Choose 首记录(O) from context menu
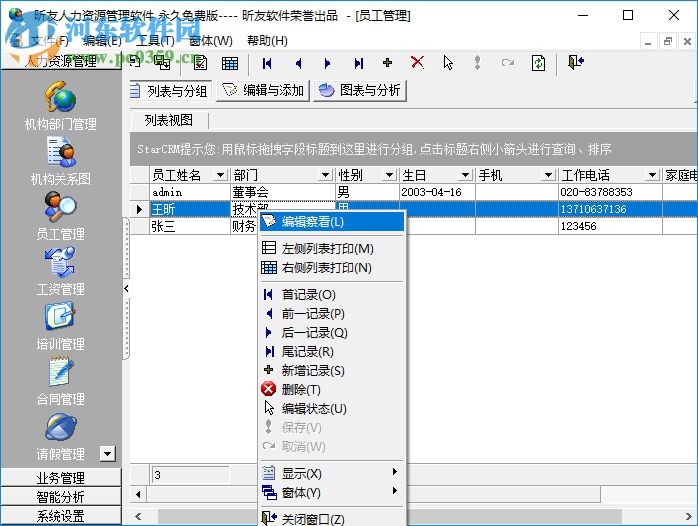698x526 pixels. click(332, 295)
